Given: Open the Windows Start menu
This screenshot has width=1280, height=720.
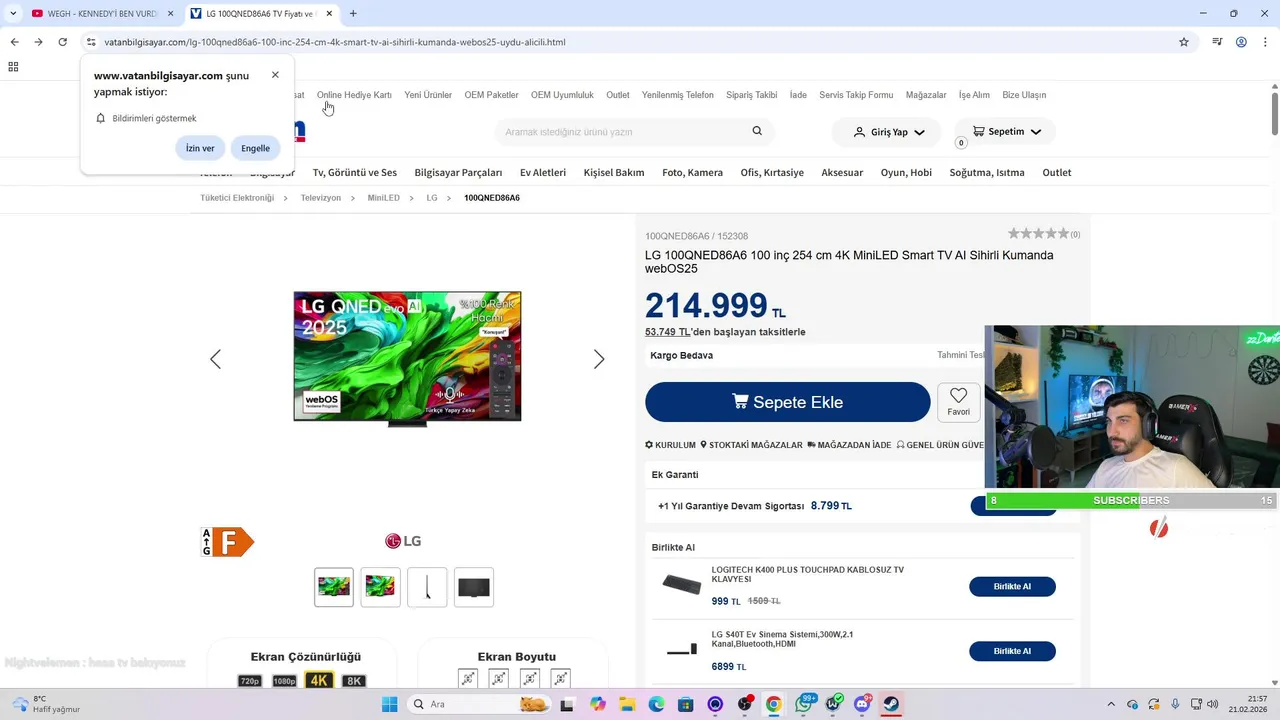Looking at the screenshot, I should tap(389, 704).
